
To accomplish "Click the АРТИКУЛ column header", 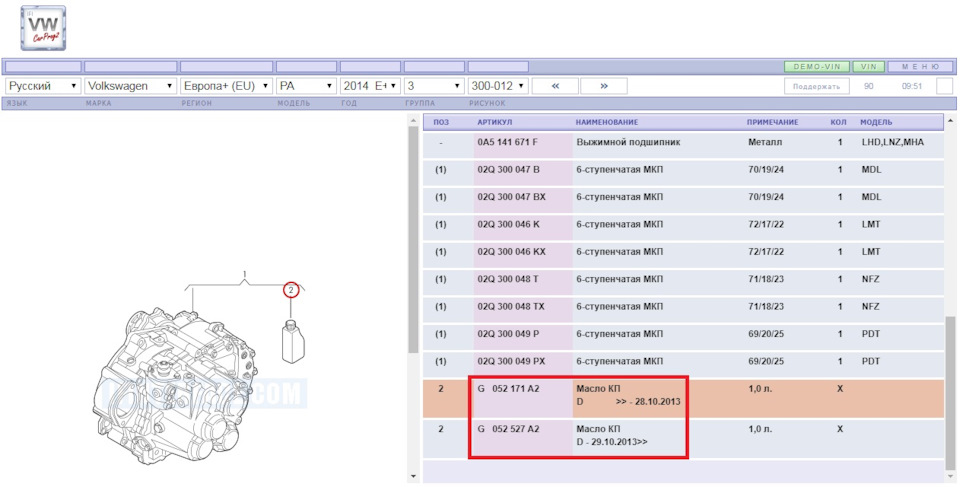I will (x=495, y=123).
